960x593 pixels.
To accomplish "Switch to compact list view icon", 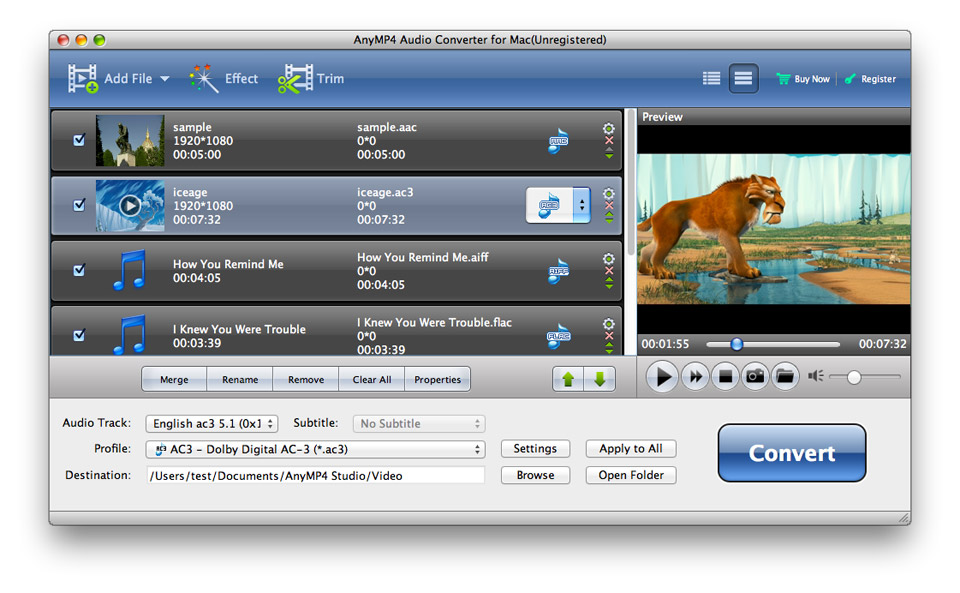I will coord(711,78).
